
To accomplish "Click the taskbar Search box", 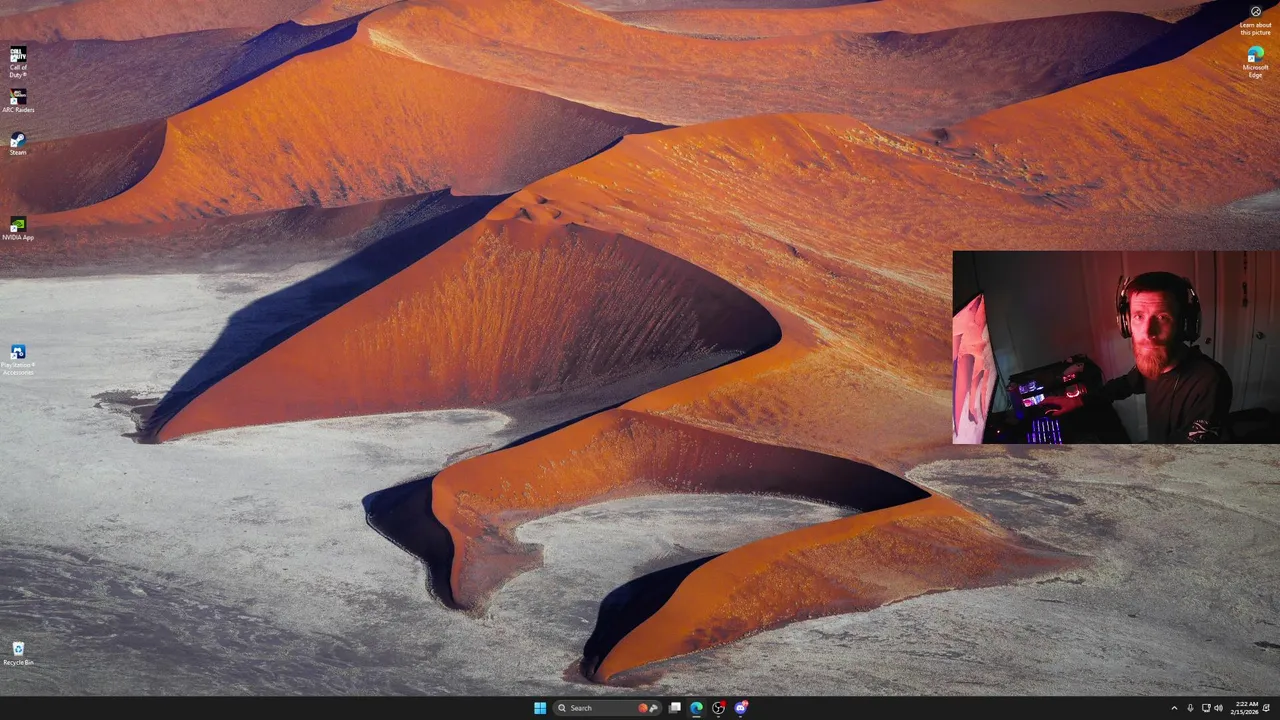I will pyautogui.click(x=608, y=708).
